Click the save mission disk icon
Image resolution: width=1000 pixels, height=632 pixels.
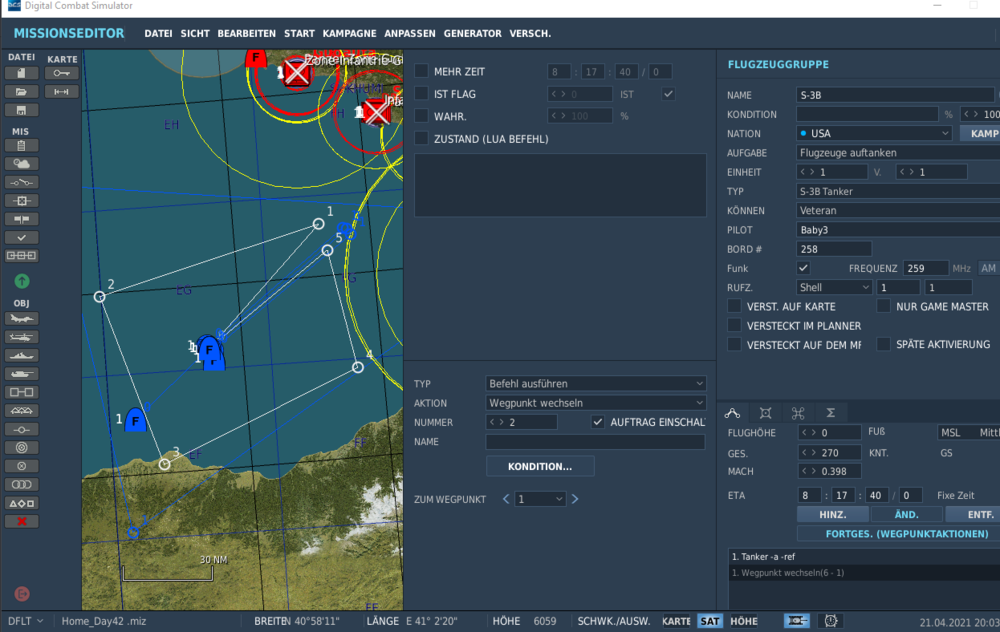point(22,110)
